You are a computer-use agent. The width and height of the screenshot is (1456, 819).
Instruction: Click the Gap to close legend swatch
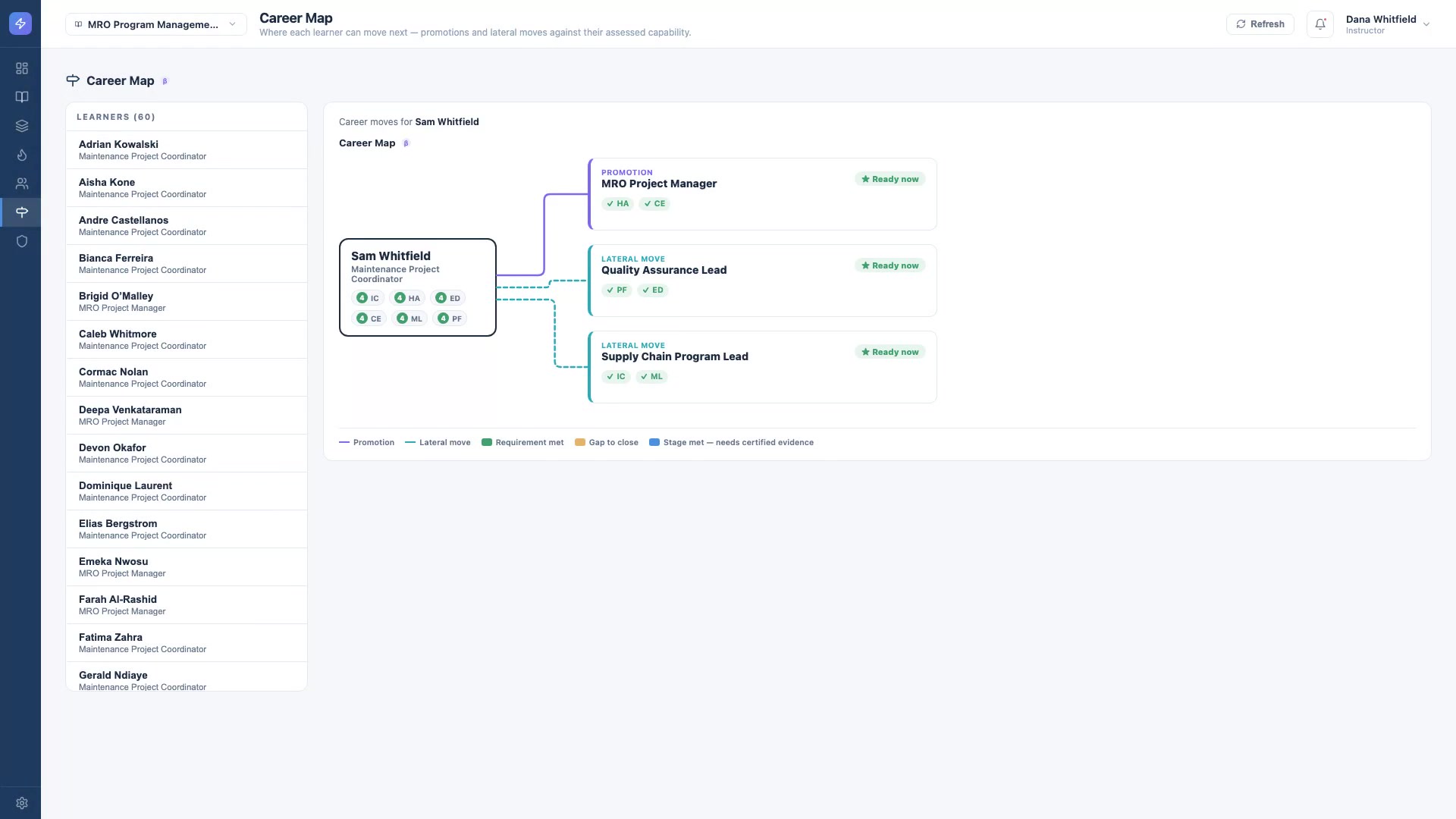580,443
